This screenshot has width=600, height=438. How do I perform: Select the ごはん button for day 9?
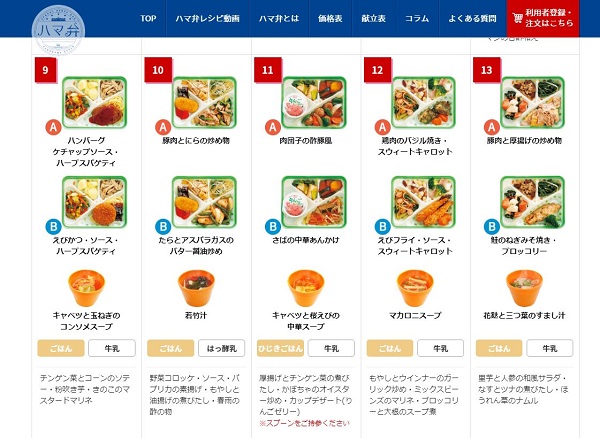click(x=61, y=348)
